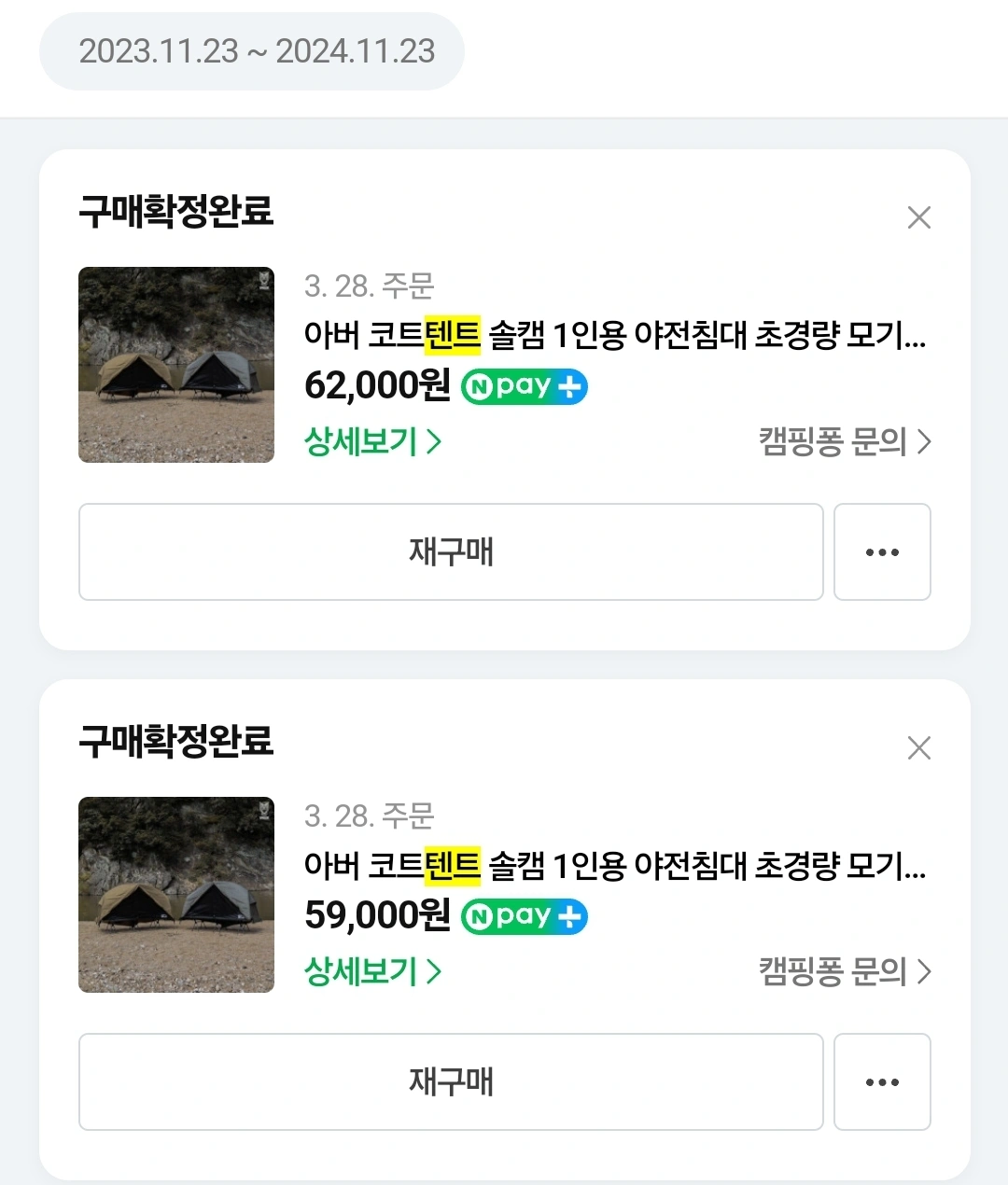Open the tent thumbnail of the 59,000원 order
Viewport: 1008px width, 1185px height.
176,895
